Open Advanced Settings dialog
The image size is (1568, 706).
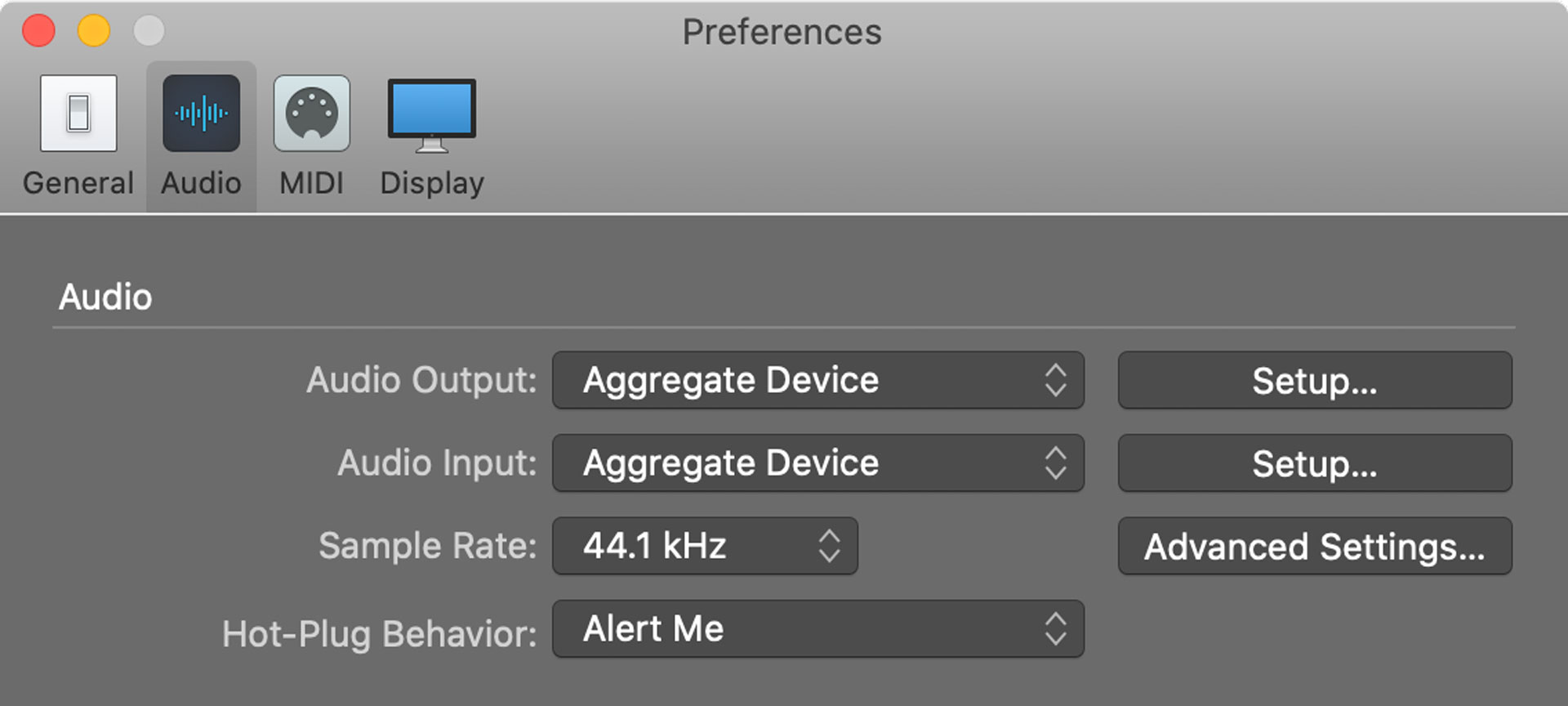coord(1315,546)
